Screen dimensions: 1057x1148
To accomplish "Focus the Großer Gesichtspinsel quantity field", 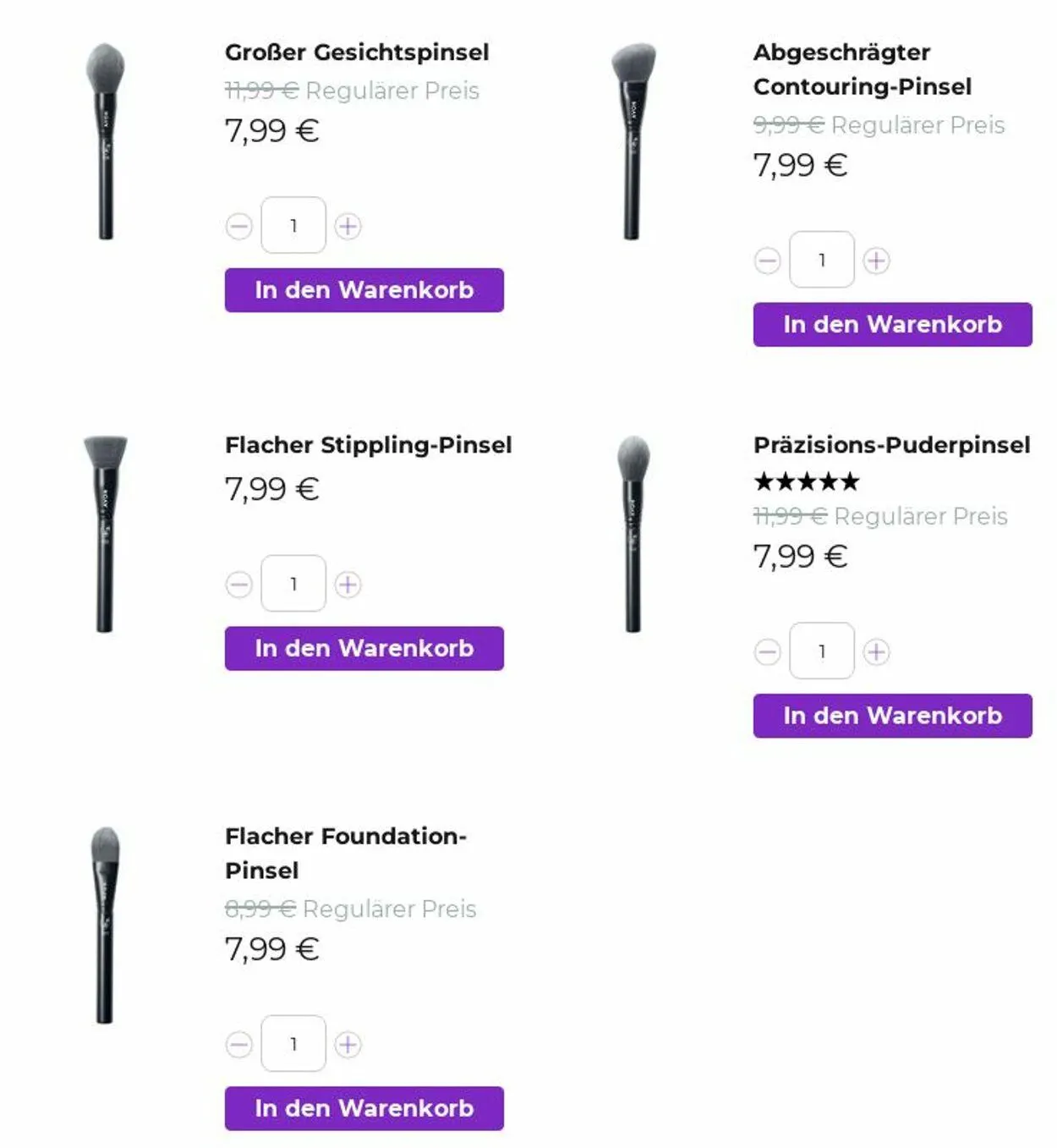I will (x=293, y=226).
